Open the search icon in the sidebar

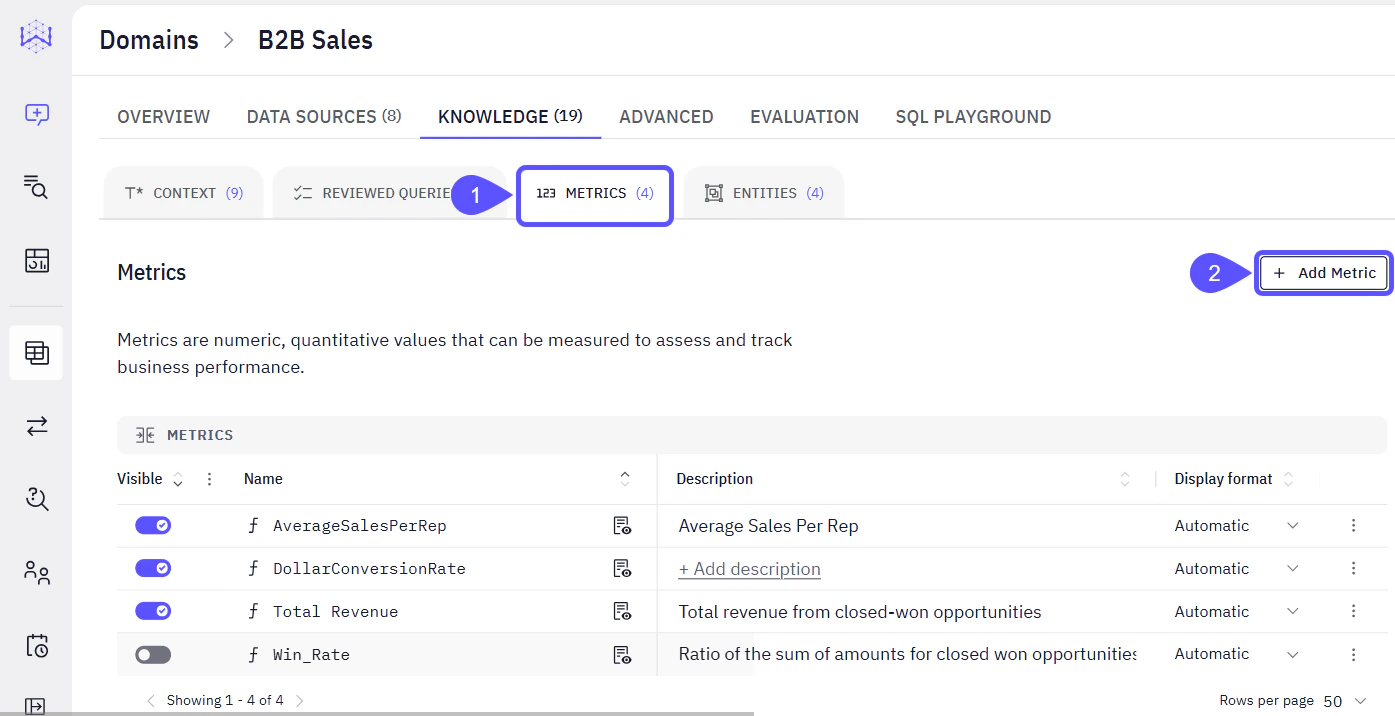(x=36, y=188)
